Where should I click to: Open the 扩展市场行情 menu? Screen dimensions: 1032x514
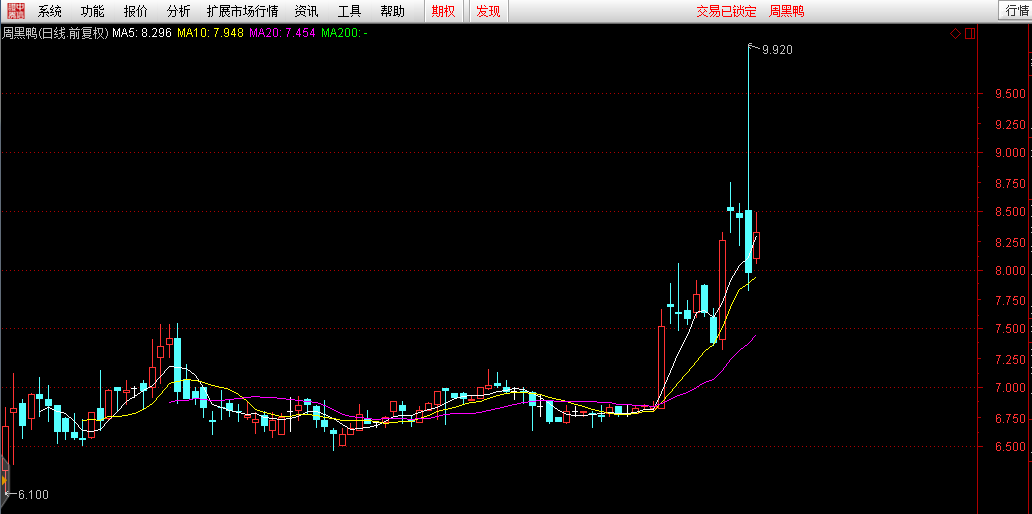242,11
